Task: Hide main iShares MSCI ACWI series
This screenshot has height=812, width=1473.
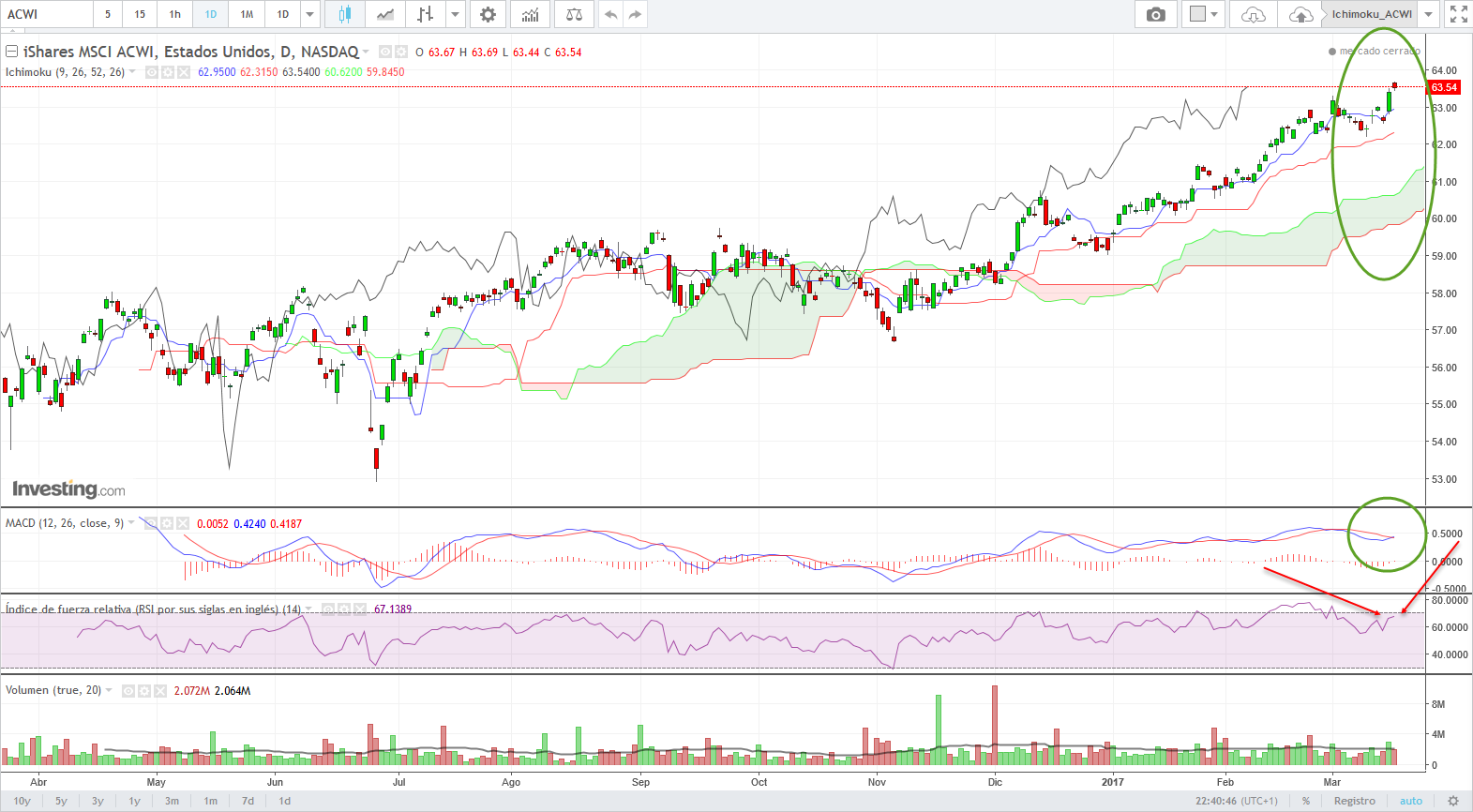Action: click(385, 53)
